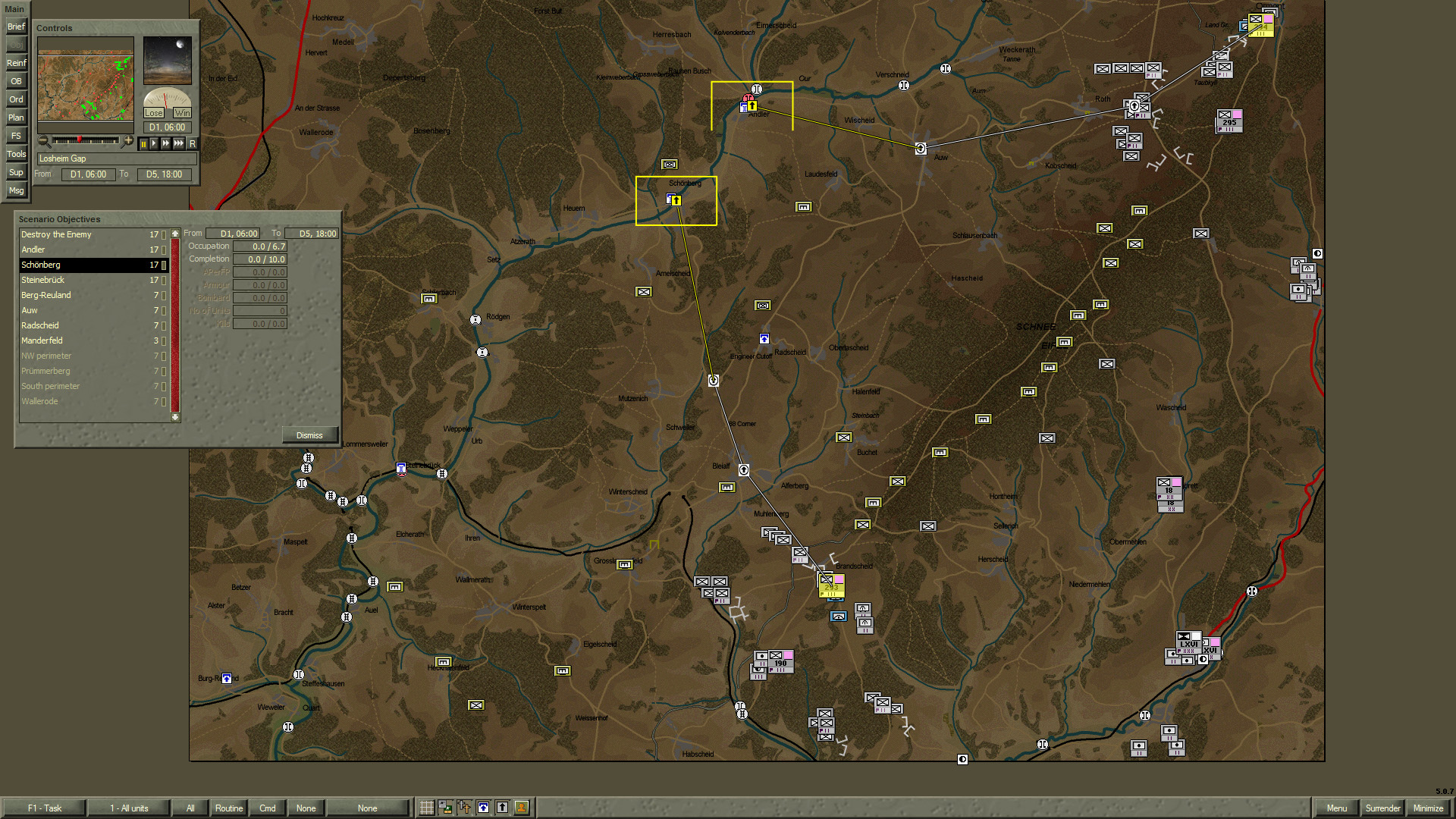This screenshot has height=819, width=1456.
Task: Select Schönberg in the objectives list
Action: [76, 265]
